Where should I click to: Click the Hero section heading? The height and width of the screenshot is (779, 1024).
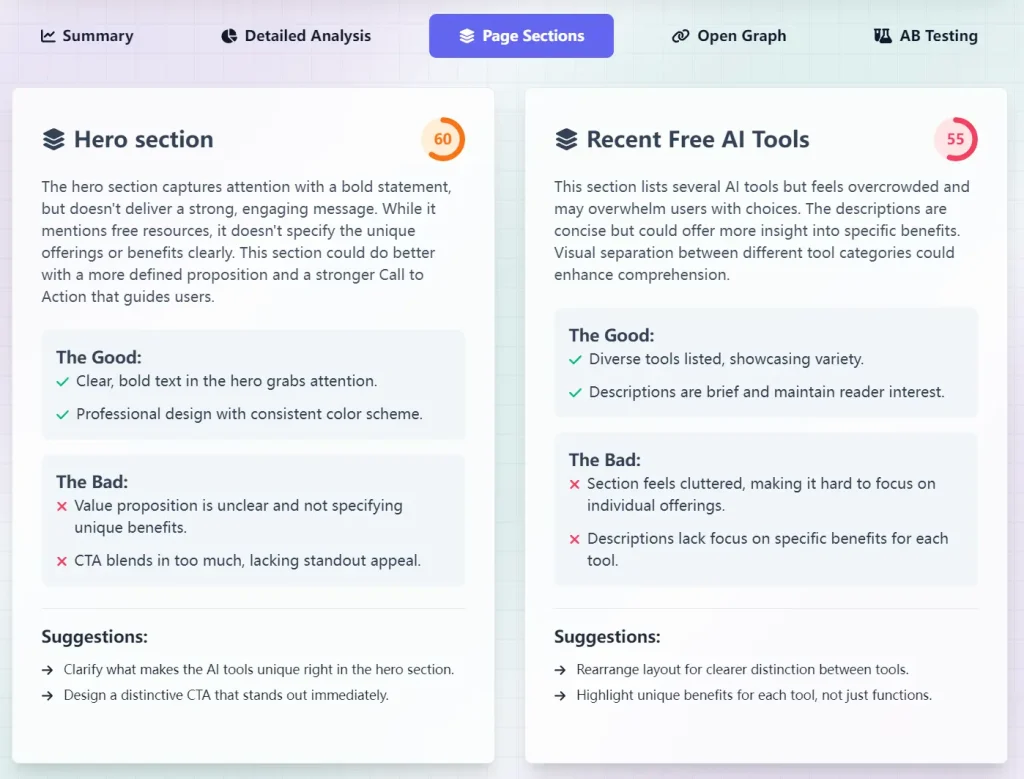point(144,140)
